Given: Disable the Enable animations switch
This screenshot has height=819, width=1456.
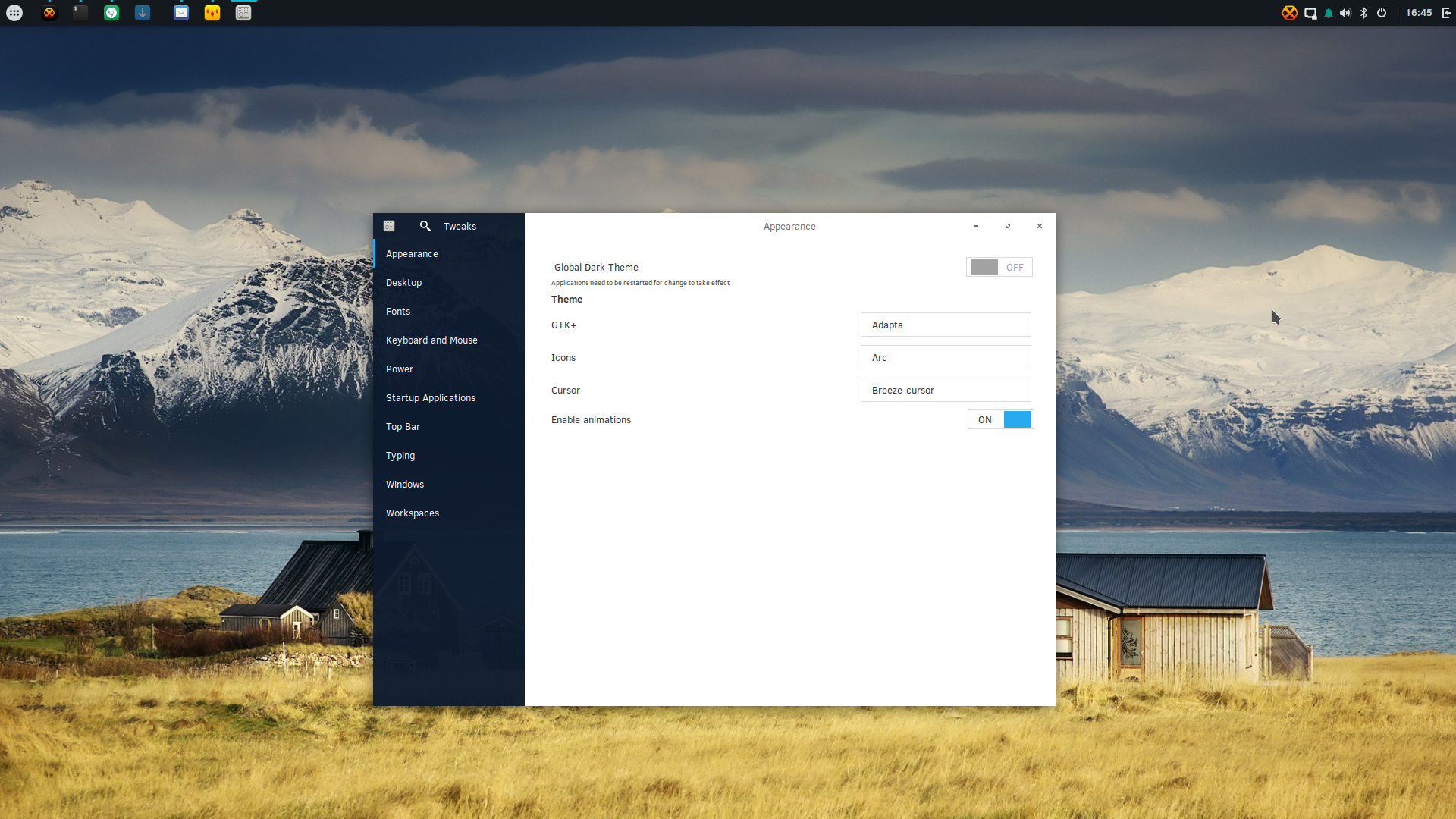Looking at the screenshot, I should (x=1001, y=419).
